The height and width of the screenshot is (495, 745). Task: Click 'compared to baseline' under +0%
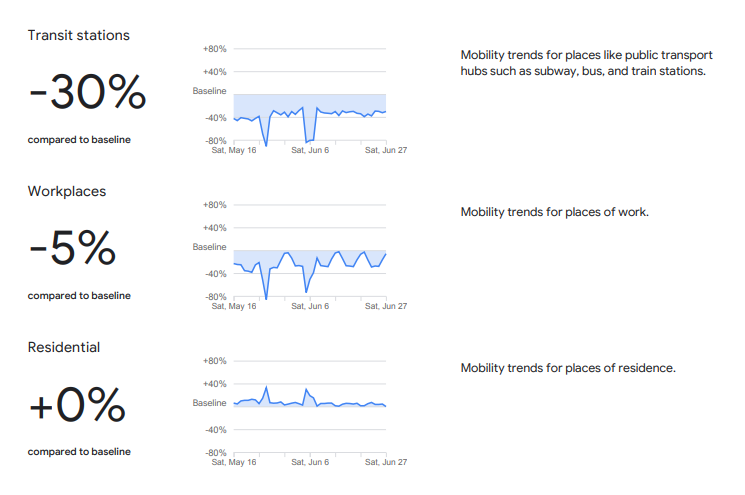point(79,452)
